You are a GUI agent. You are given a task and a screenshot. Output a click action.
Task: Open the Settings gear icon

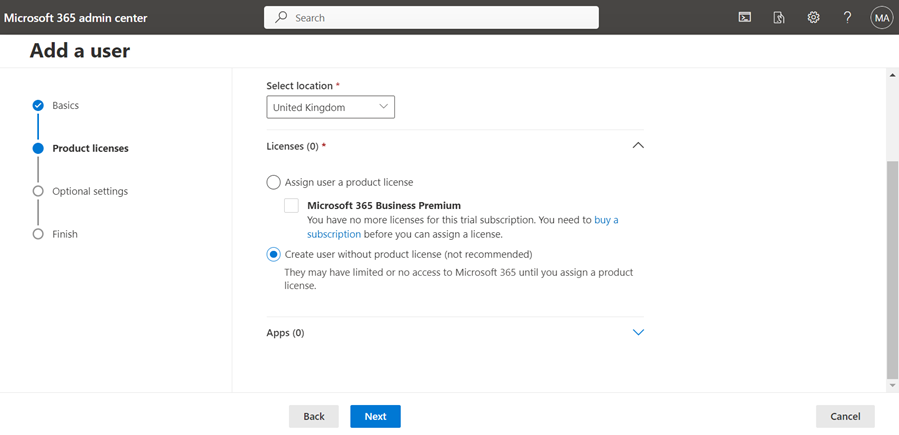(x=813, y=18)
